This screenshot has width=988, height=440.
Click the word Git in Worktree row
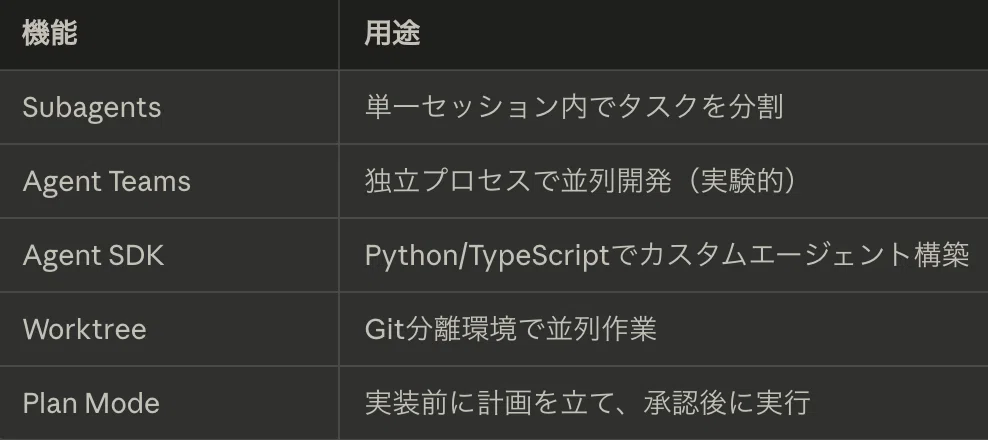pos(384,329)
